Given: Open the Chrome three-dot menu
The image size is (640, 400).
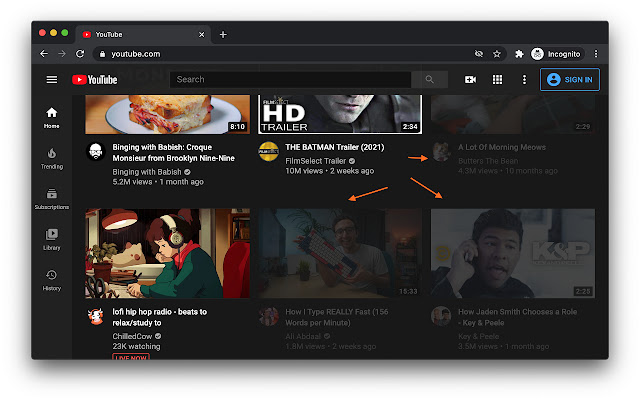Looking at the screenshot, I should point(596,54).
